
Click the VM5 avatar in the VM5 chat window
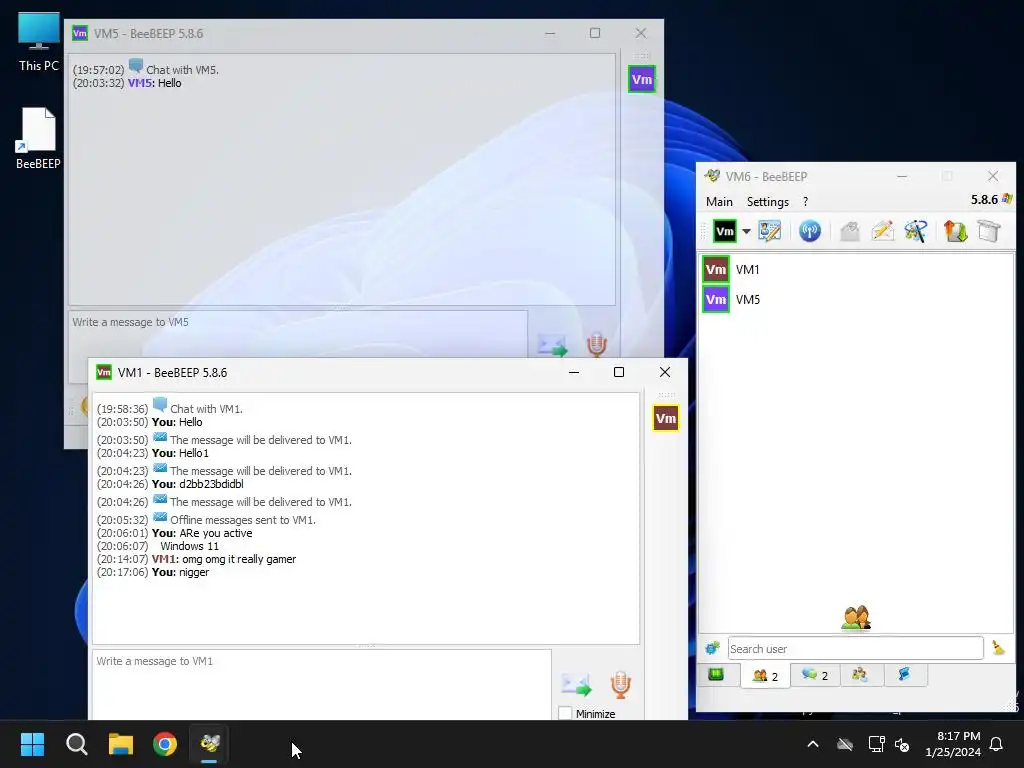pyautogui.click(x=641, y=80)
